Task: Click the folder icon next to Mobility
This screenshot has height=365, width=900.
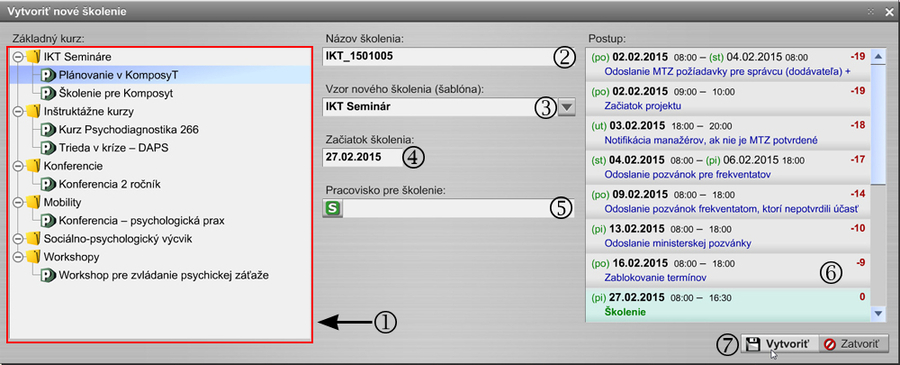Action: pyautogui.click(x=33, y=203)
